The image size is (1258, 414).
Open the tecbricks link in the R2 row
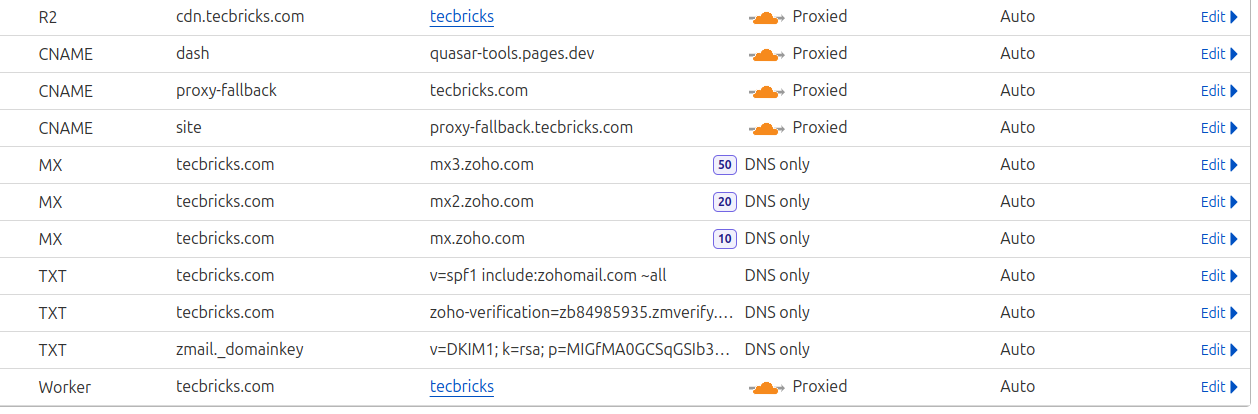pyautogui.click(x=461, y=17)
